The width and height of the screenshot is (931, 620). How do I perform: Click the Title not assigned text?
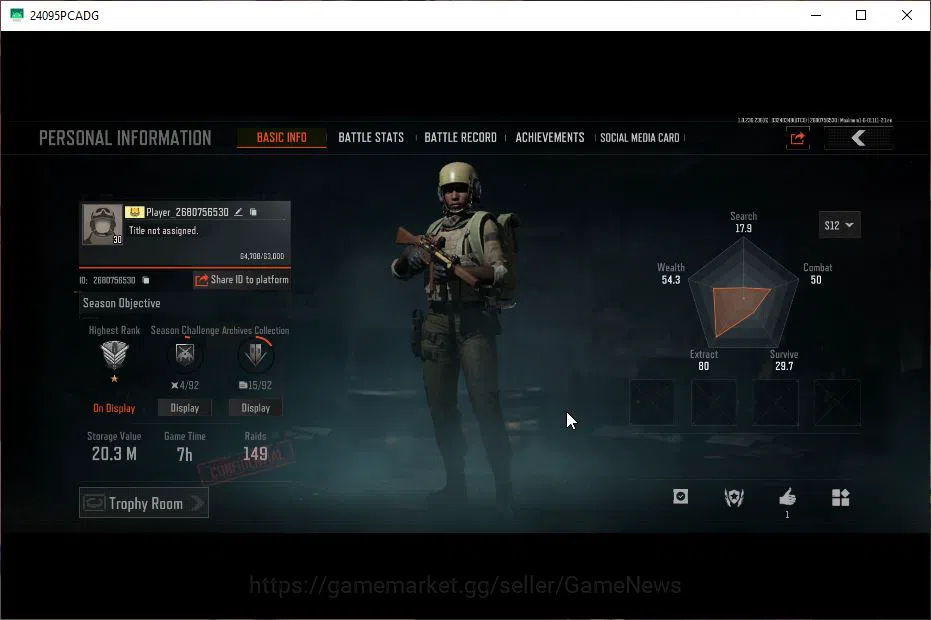[x=164, y=230]
